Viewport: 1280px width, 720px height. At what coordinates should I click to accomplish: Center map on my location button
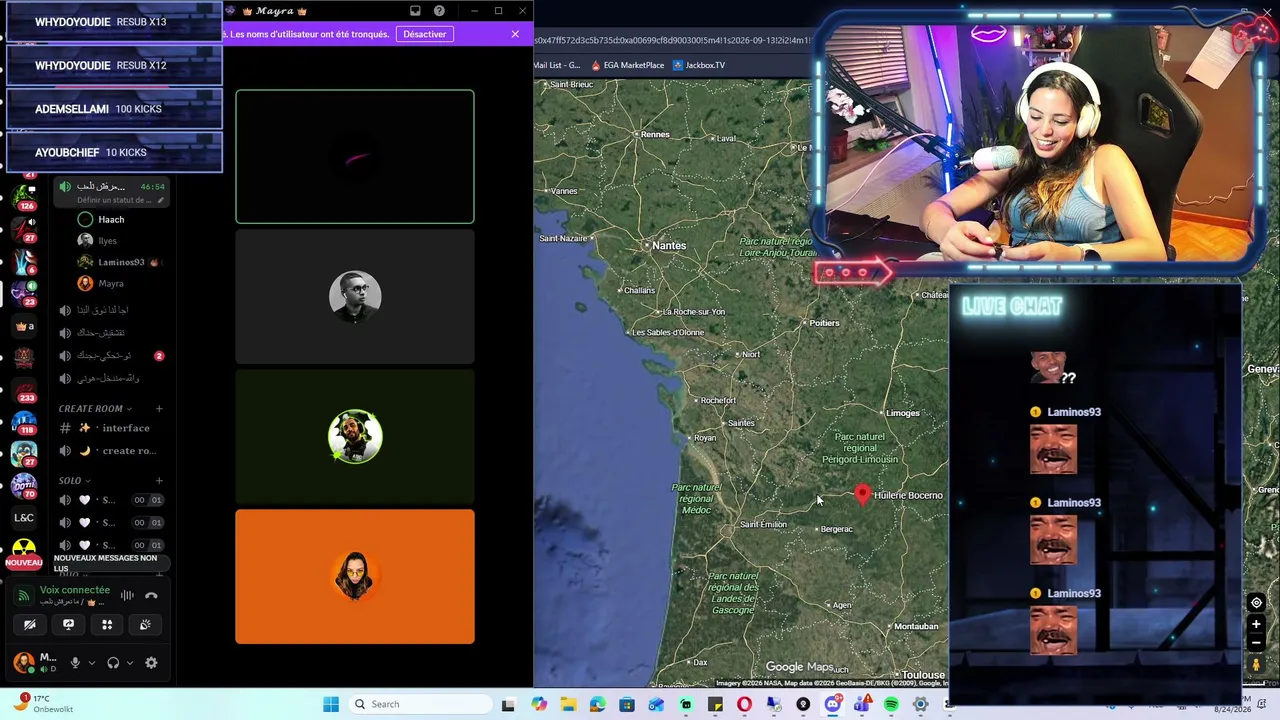1256,602
